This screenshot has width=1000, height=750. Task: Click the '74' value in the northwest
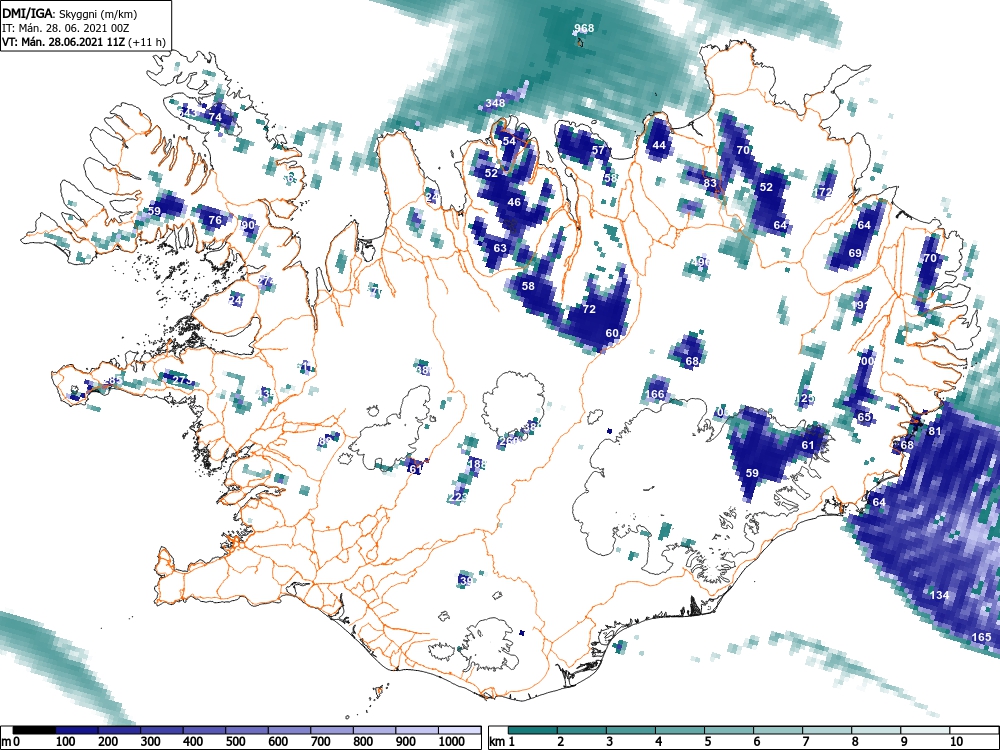point(216,117)
